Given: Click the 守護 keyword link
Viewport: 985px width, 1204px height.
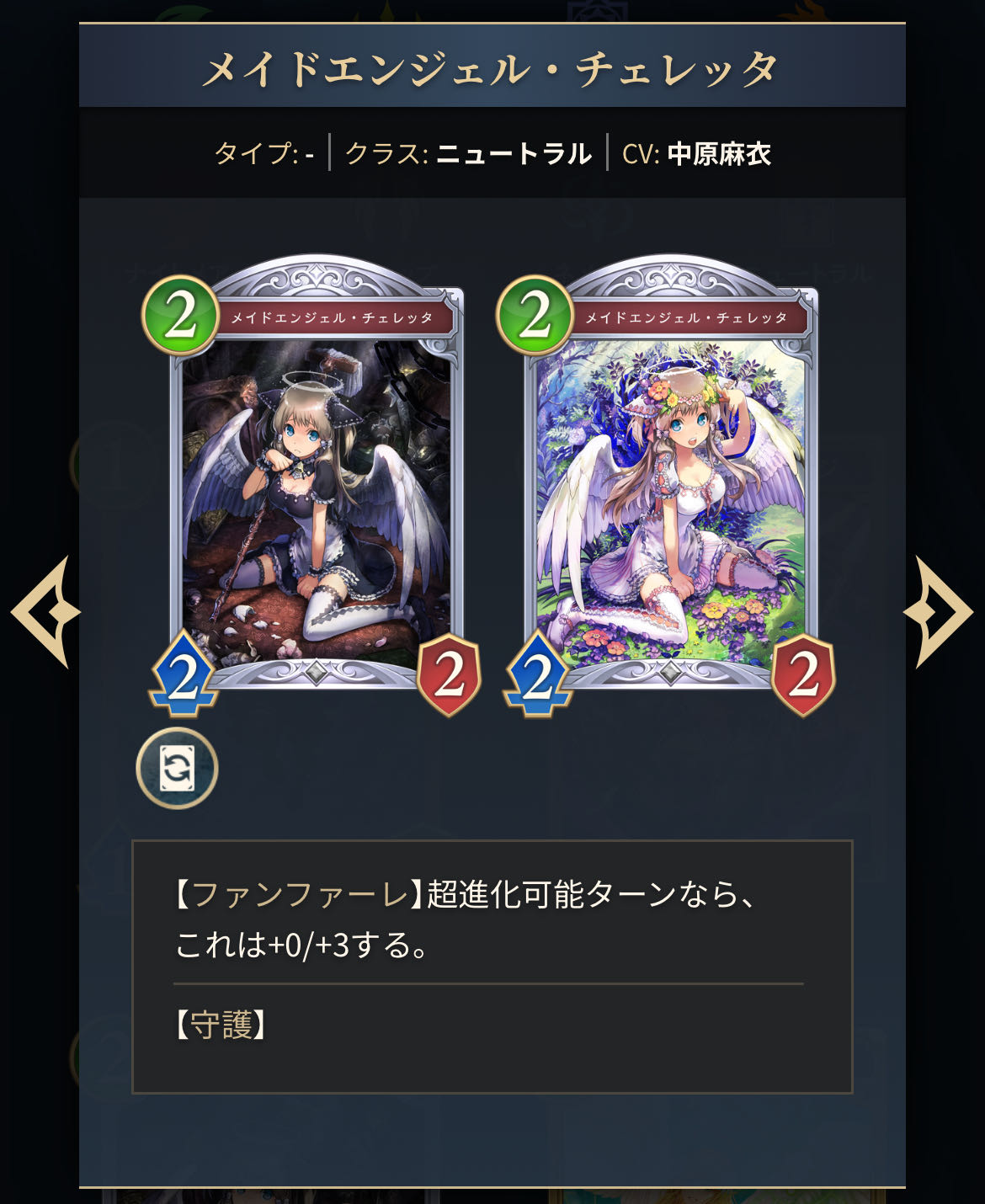Looking at the screenshot, I should coord(221,1025).
